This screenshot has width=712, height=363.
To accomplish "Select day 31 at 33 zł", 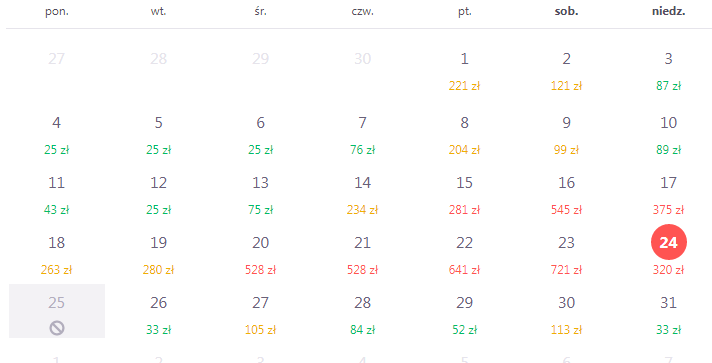I will [668, 315].
